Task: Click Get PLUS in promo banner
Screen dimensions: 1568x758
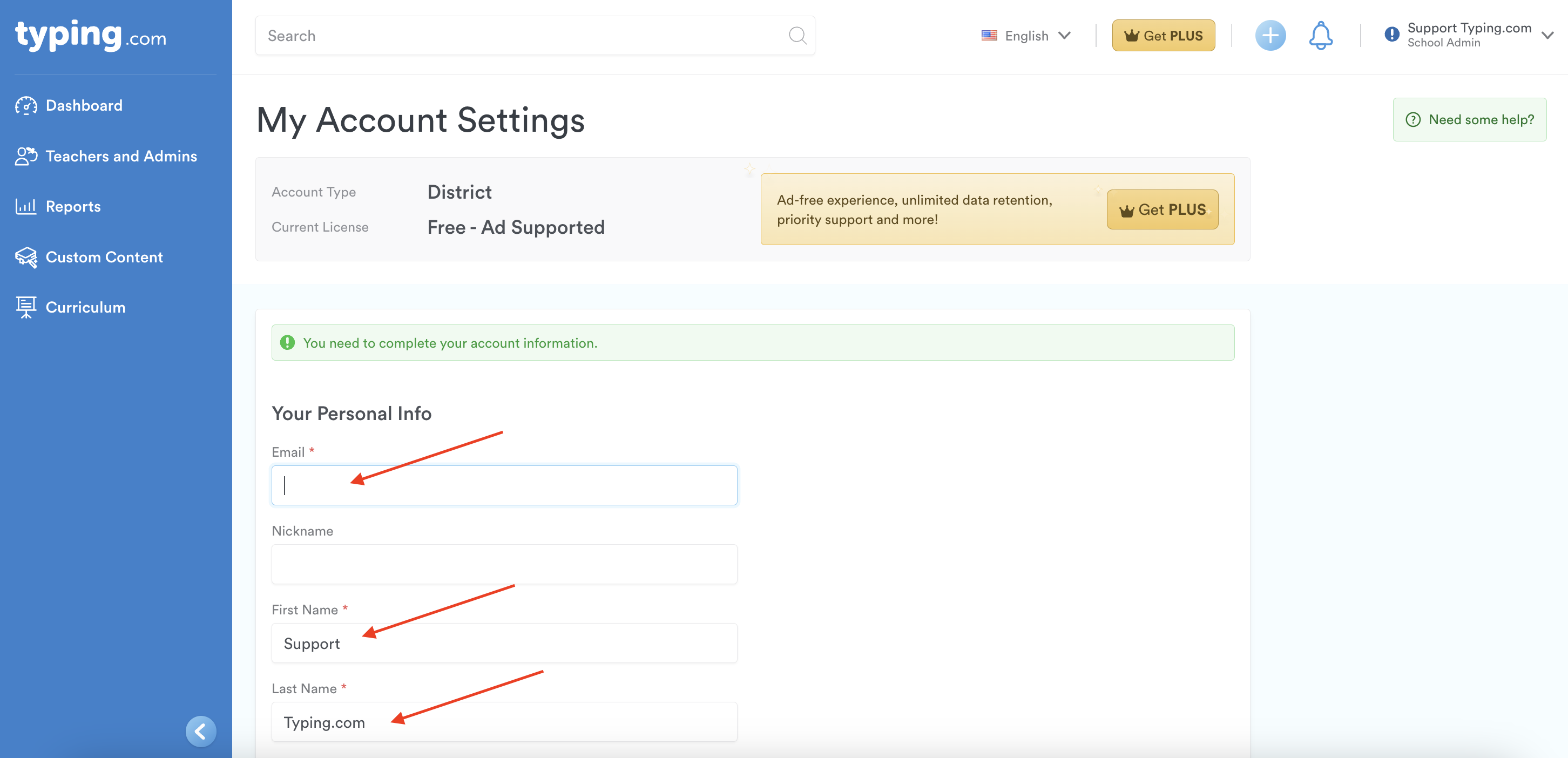Action: pyautogui.click(x=1162, y=209)
